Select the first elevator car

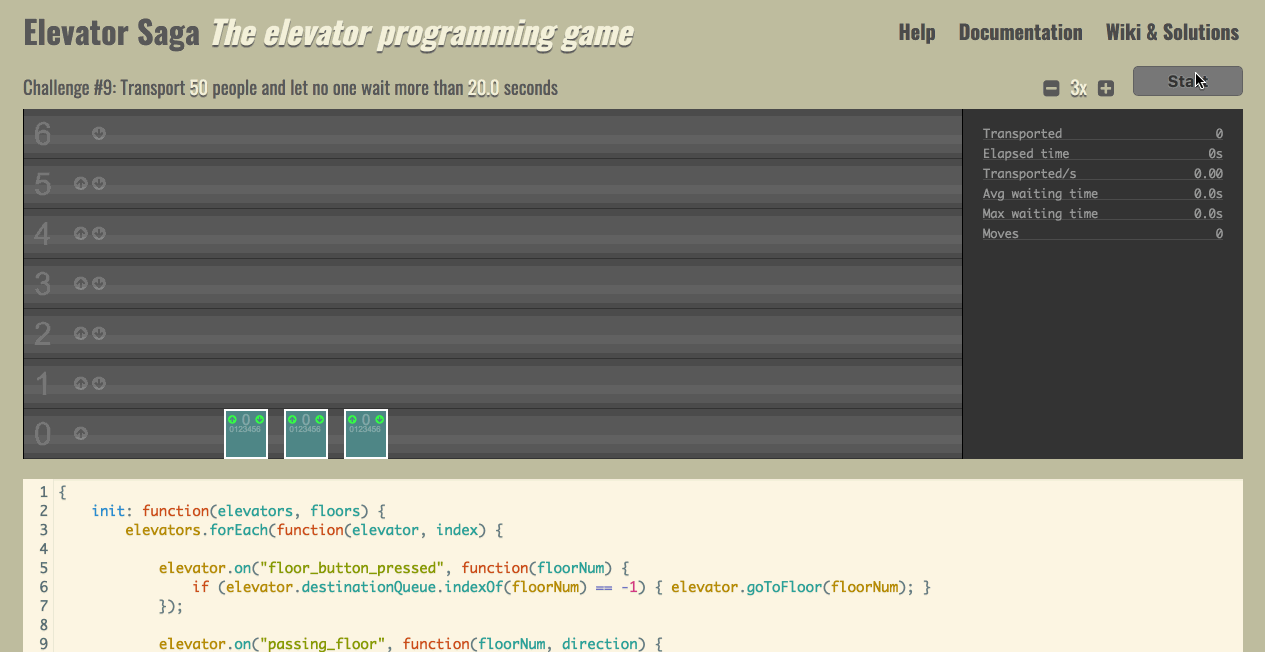pos(246,434)
